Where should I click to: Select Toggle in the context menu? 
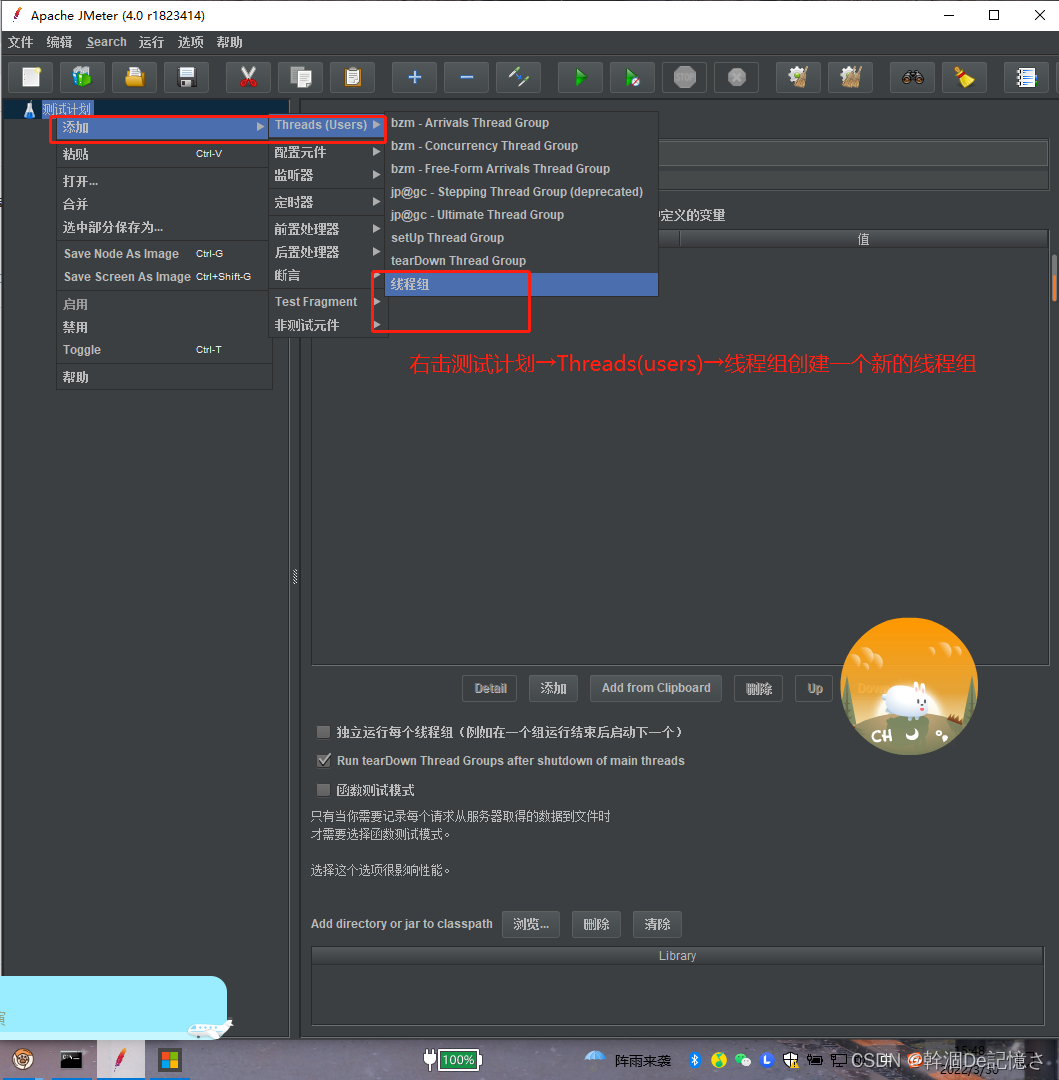tap(164, 349)
